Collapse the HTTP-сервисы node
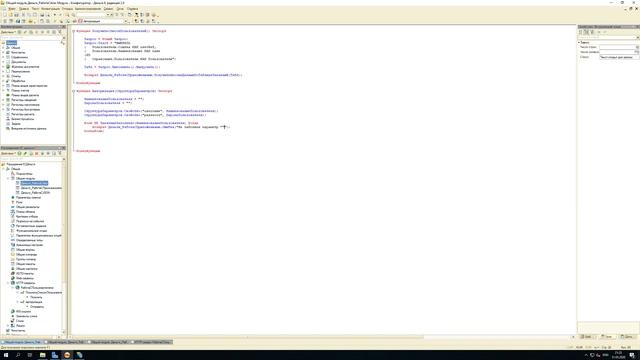 click(x=8, y=283)
